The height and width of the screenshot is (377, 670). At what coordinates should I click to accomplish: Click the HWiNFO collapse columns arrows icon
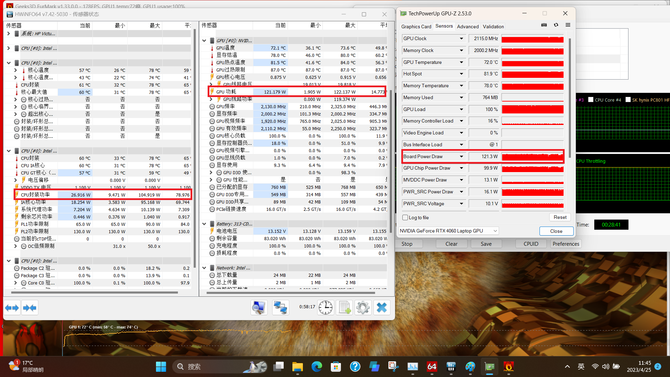click(x=29, y=308)
